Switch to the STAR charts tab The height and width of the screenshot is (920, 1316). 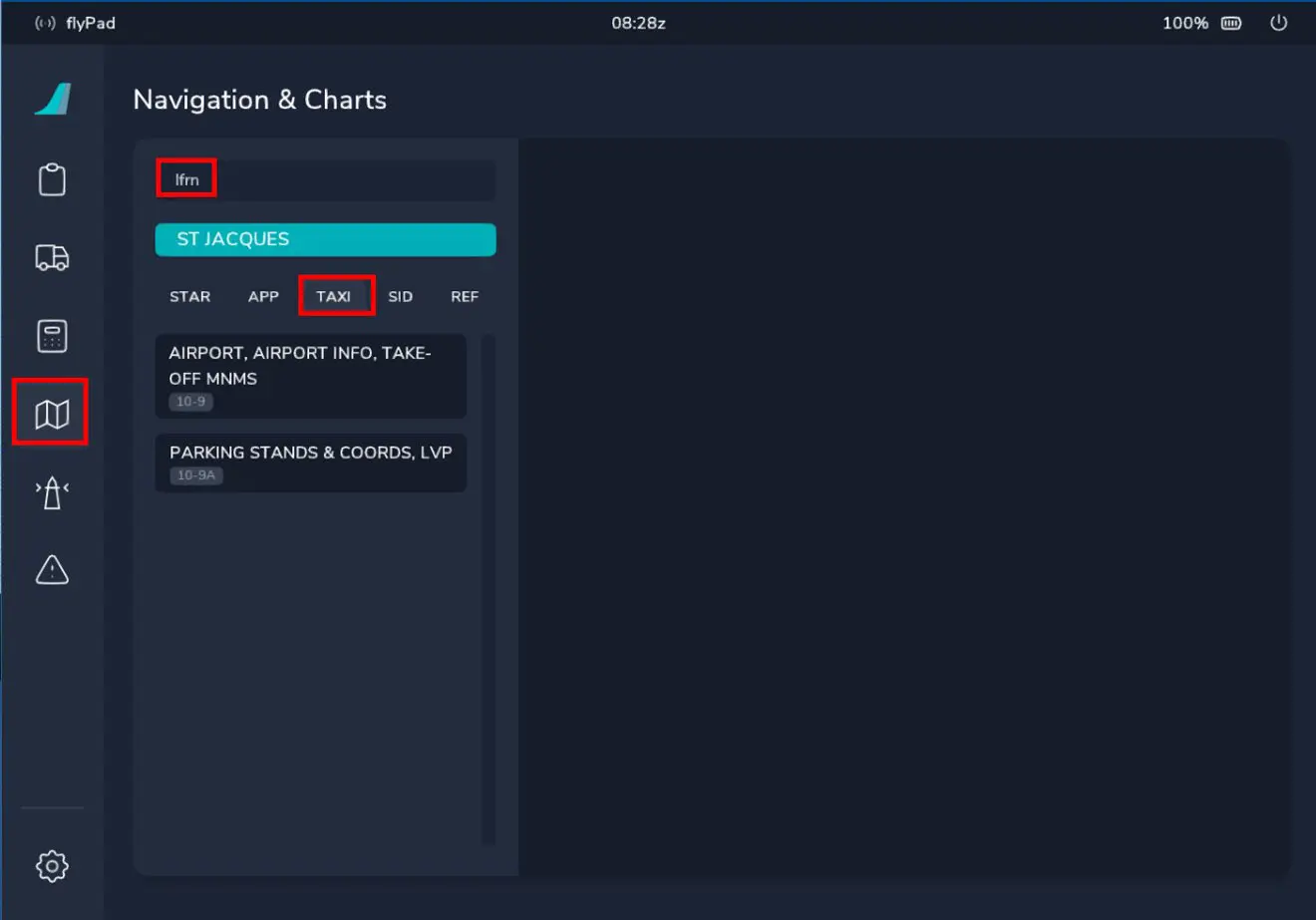tap(189, 296)
